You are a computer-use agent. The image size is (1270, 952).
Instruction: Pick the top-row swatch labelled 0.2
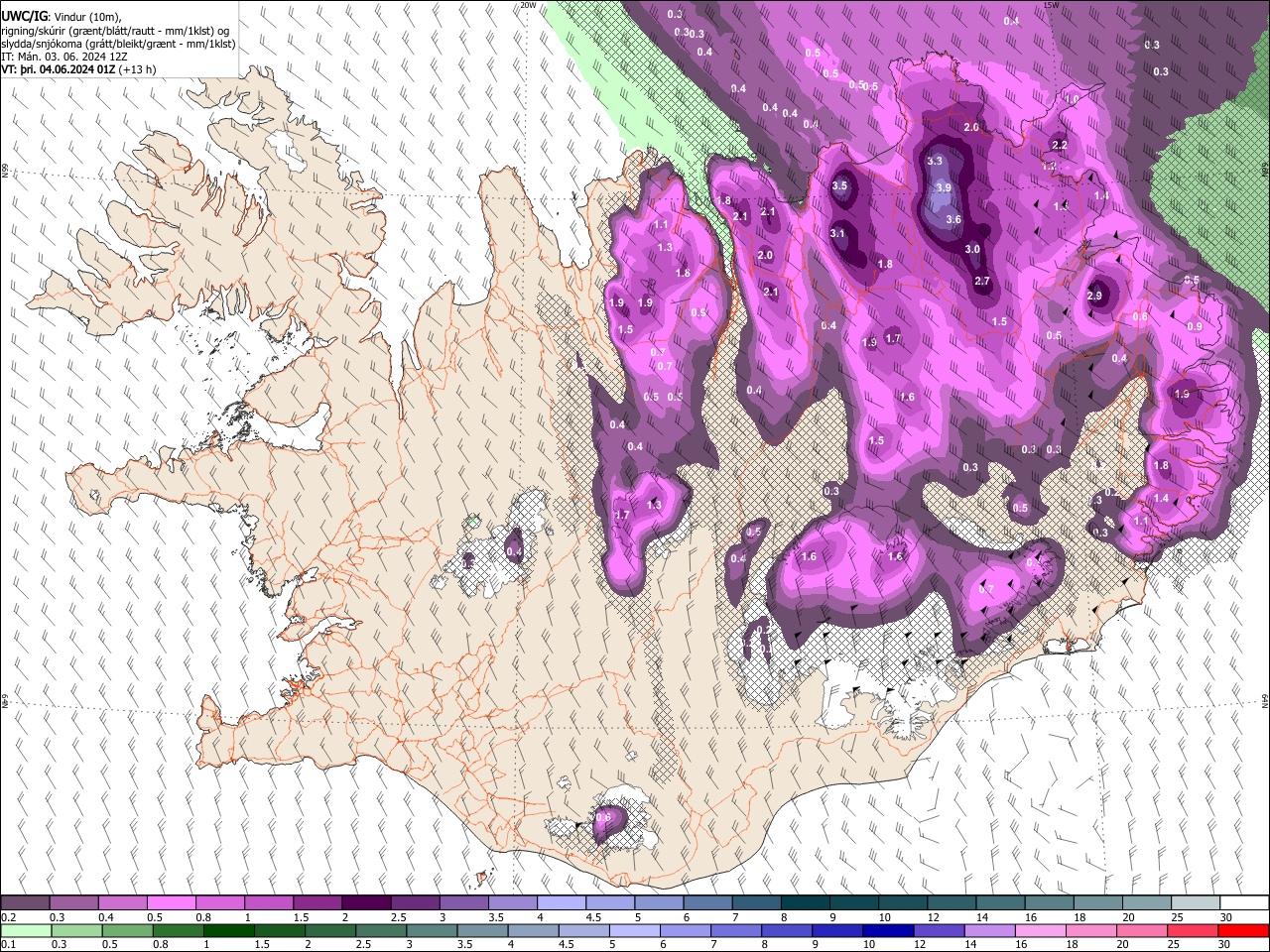(x=26, y=902)
